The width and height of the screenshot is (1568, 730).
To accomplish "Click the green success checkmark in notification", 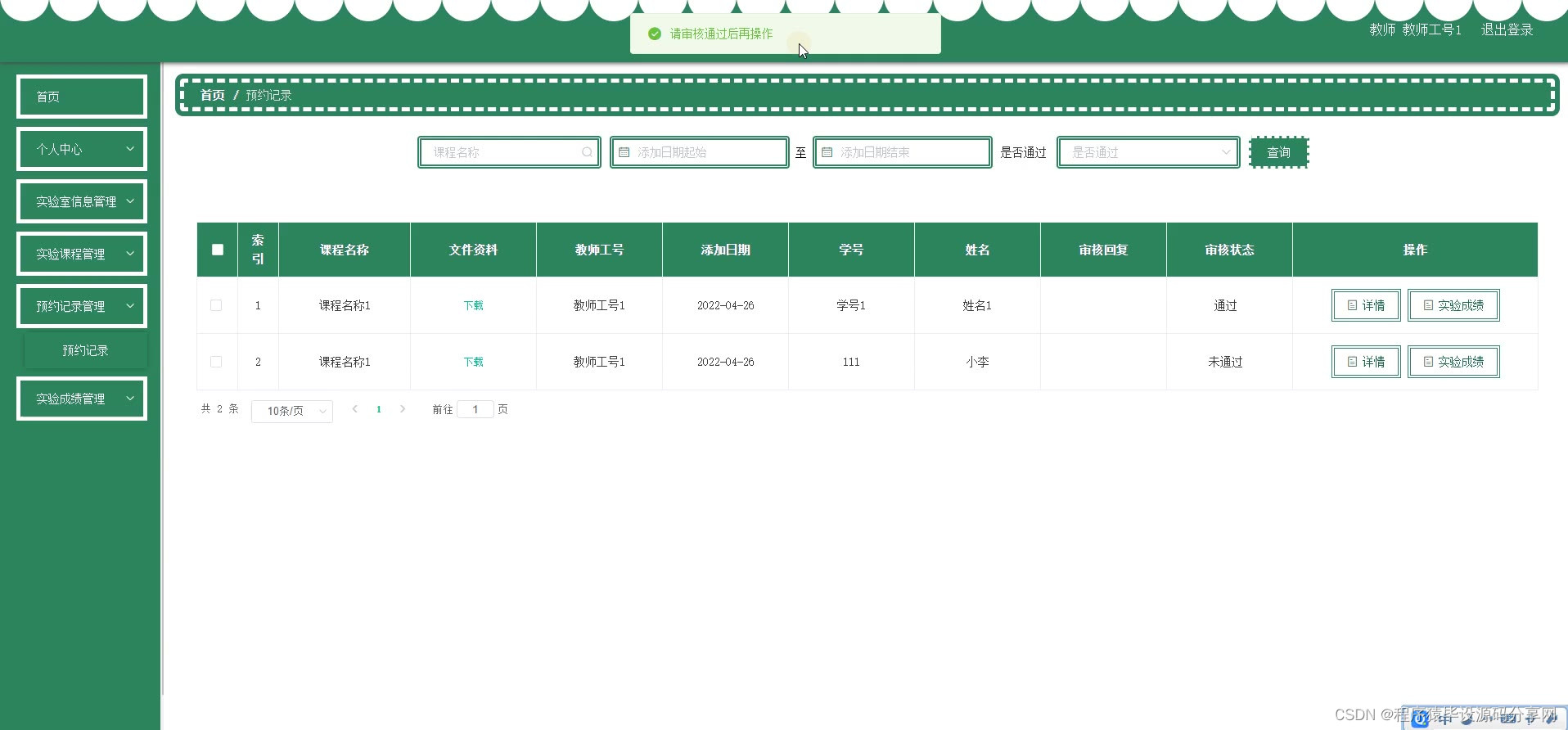I will click(655, 34).
